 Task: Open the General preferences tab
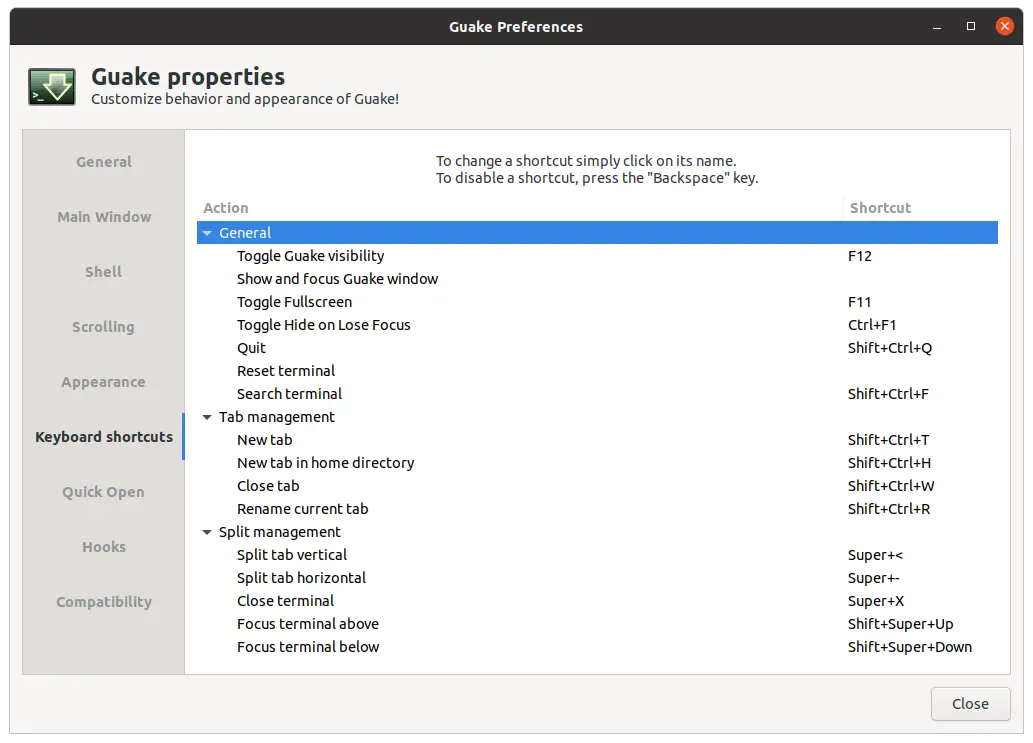[104, 162]
